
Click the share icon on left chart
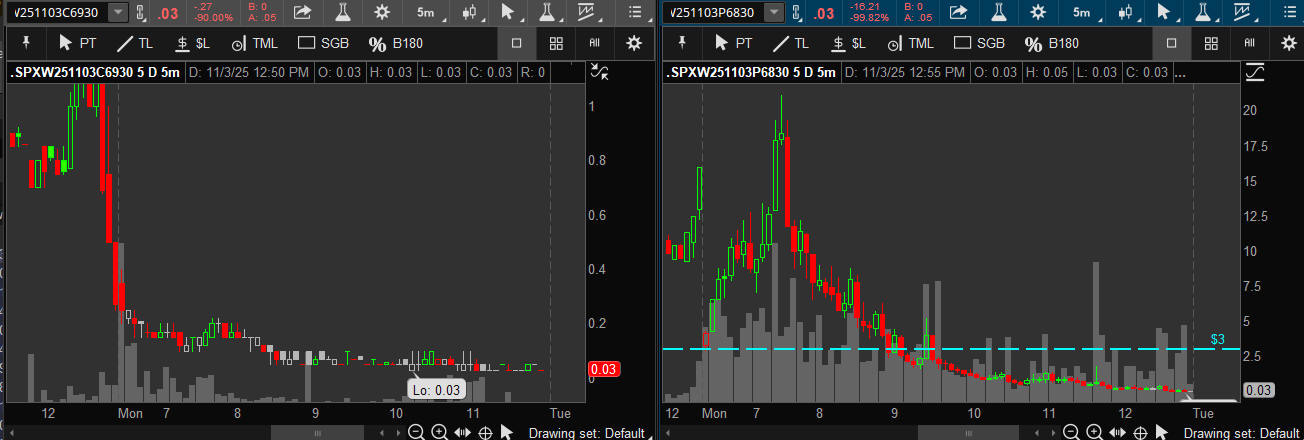pyautogui.click(x=303, y=12)
